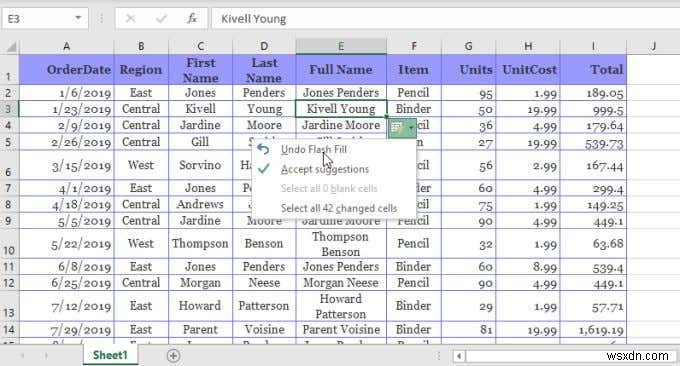Viewport: 680px width, 366px height.
Task: Click the units value 95 cell
Action: point(468,93)
